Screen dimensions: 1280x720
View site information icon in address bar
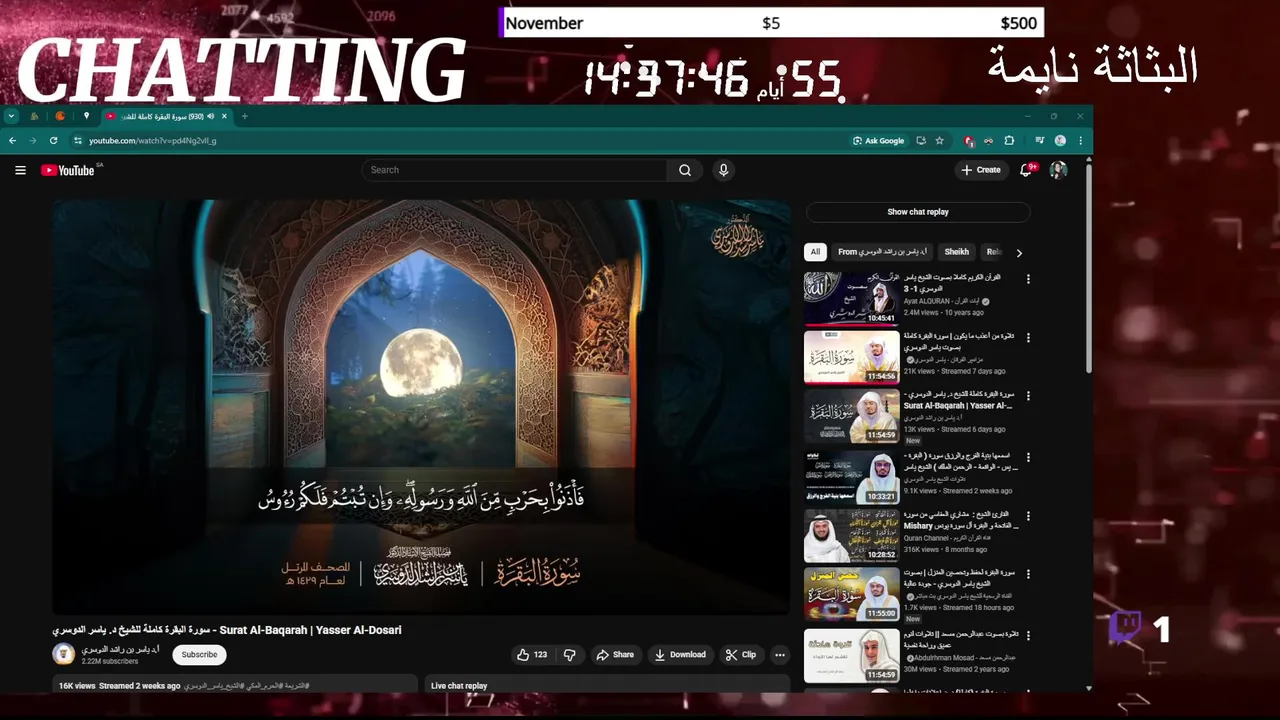pyautogui.click(x=78, y=141)
